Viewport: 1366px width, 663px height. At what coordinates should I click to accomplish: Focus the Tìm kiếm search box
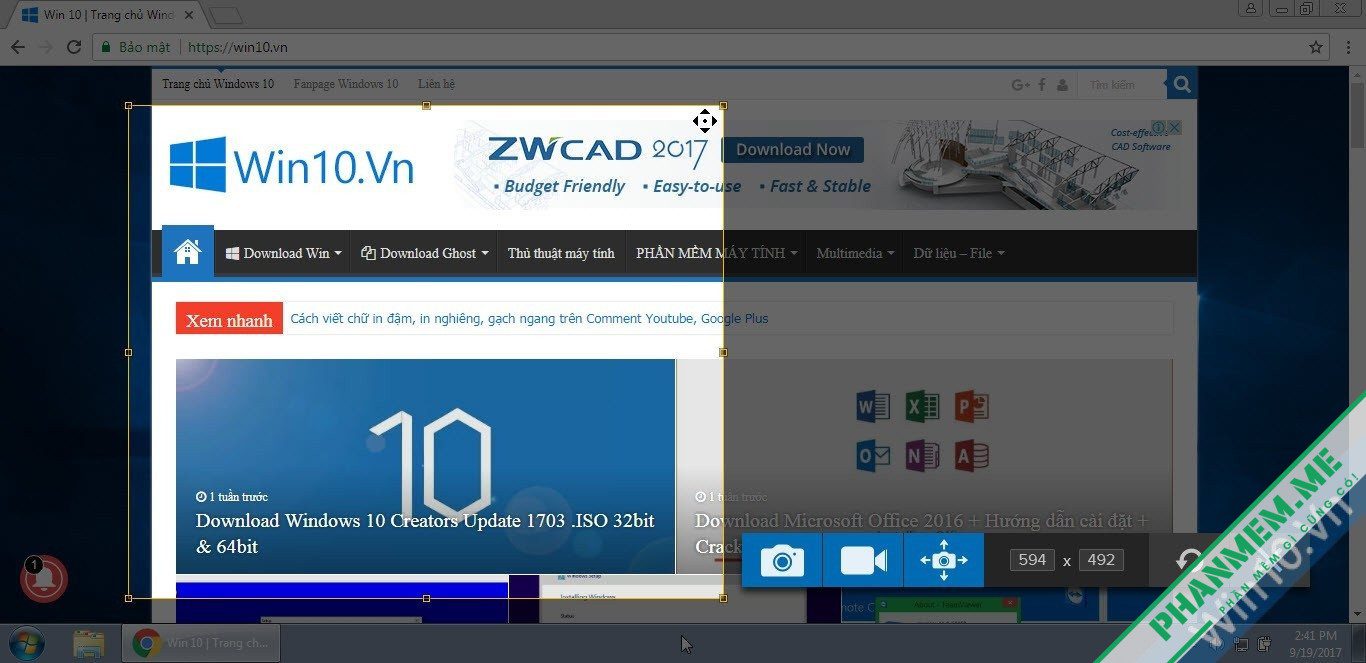click(x=1122, y=85)
